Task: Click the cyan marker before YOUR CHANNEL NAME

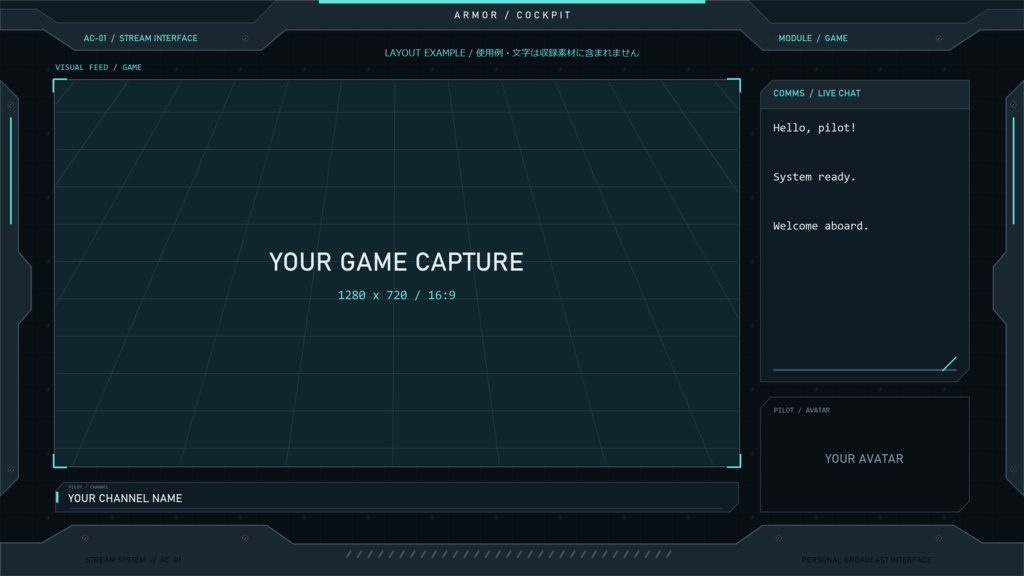Action: pyautogui.click(x=57, y=498)
